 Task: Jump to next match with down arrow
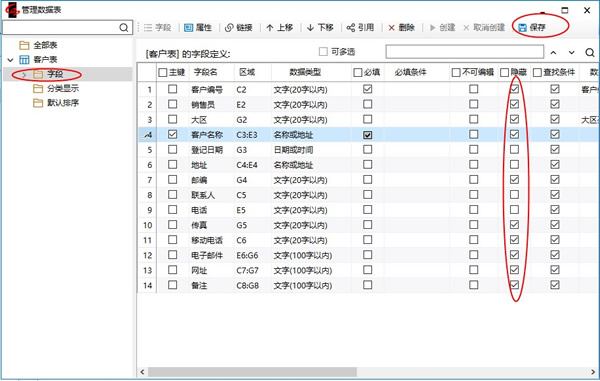click(571, 52)
